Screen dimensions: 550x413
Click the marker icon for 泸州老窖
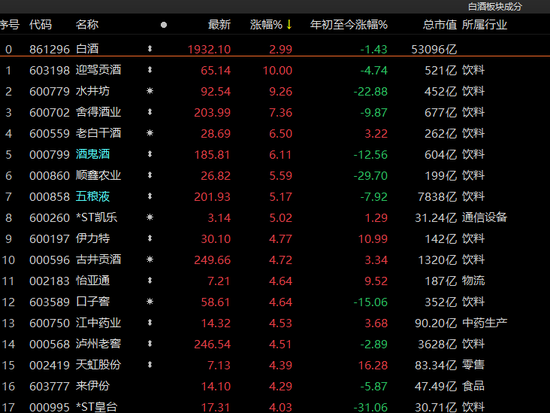(150, 344)
